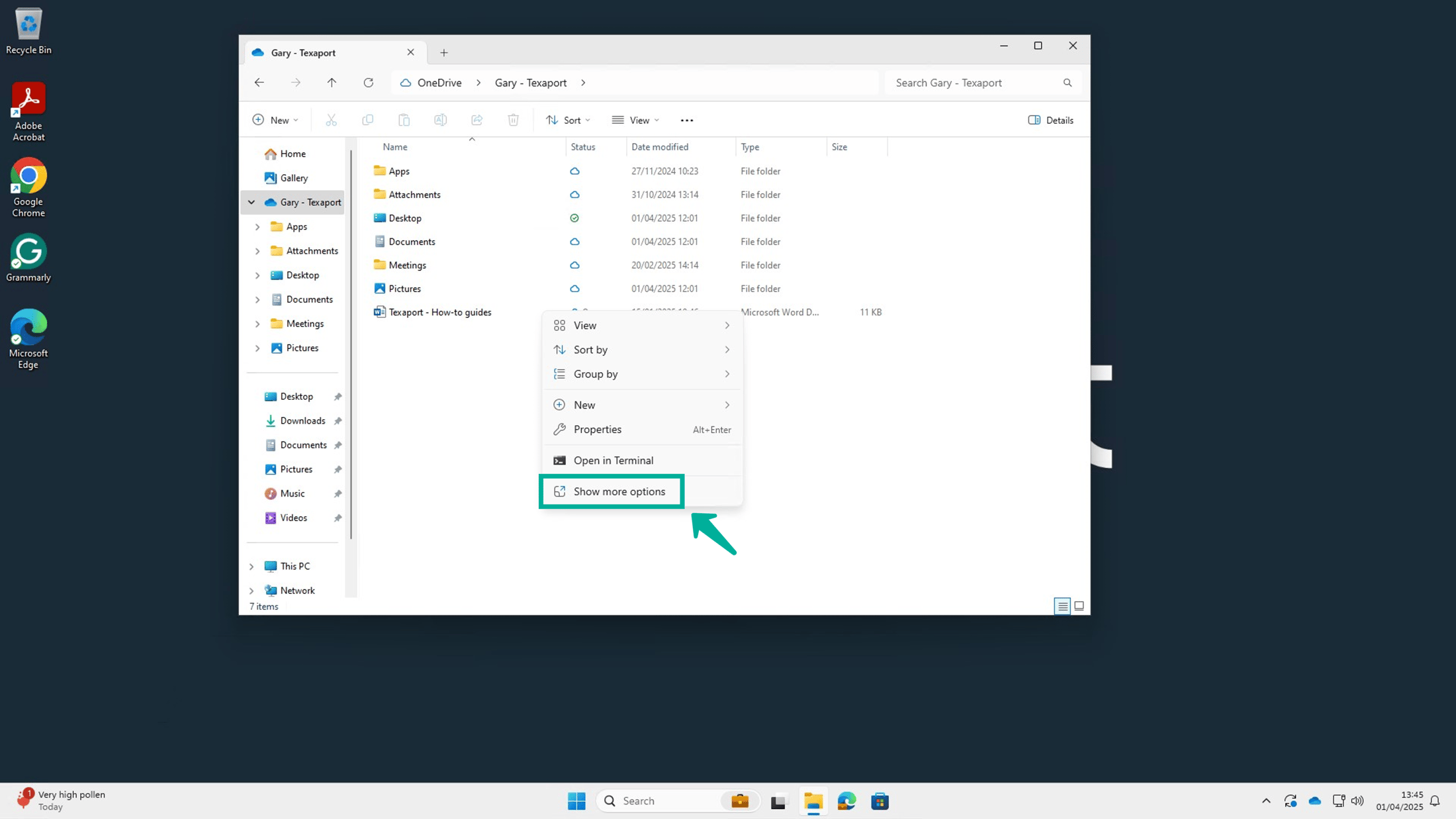Click the Refresh icon in the address bar
This screenshot has width=1456, height=819.
click(x=369, y=82)
